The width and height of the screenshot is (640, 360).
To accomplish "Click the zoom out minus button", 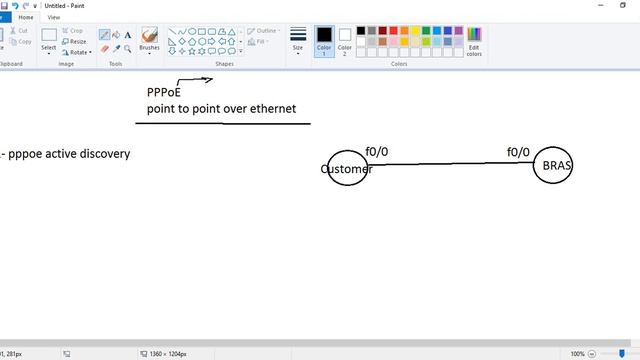I will [x=592, y=354].
